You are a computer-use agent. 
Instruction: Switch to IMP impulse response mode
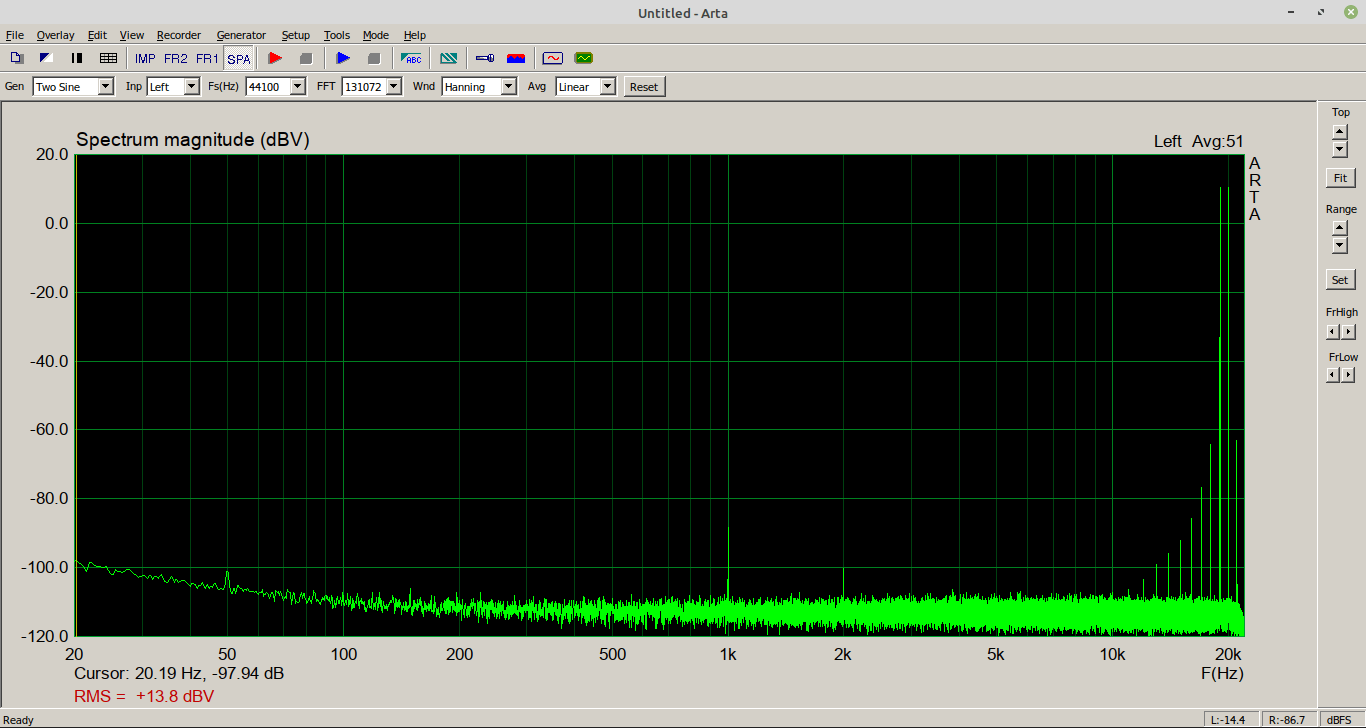145,58
